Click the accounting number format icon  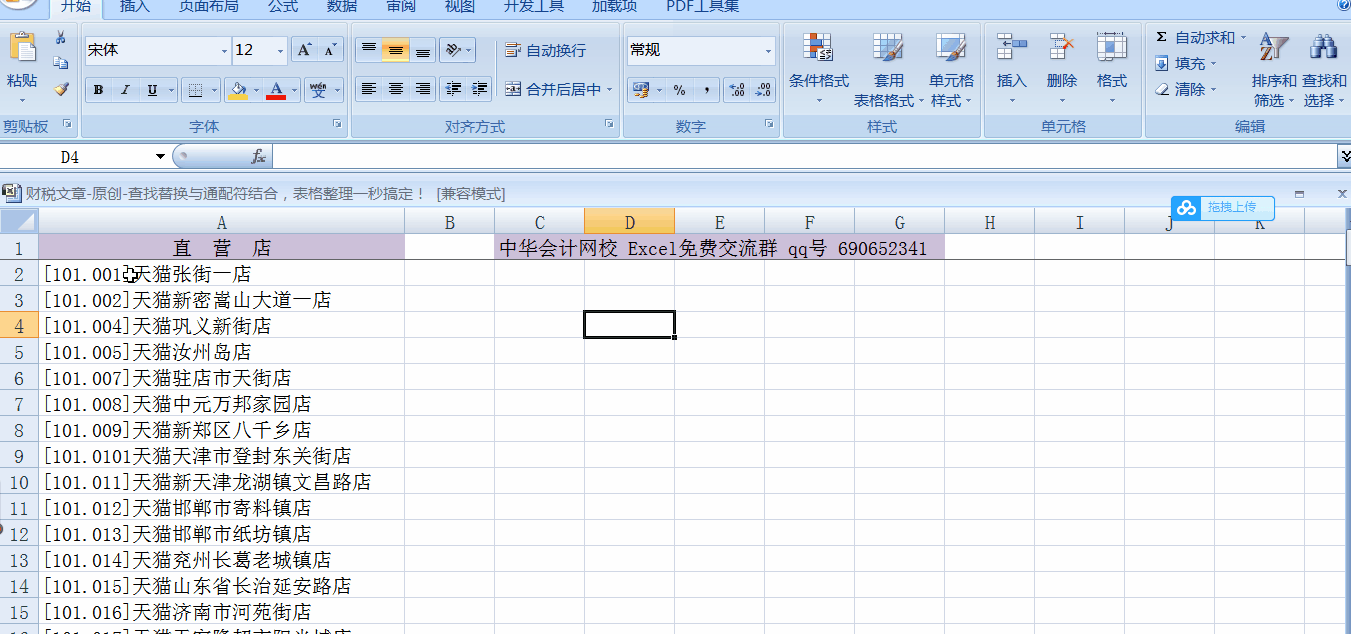(640, 90)
